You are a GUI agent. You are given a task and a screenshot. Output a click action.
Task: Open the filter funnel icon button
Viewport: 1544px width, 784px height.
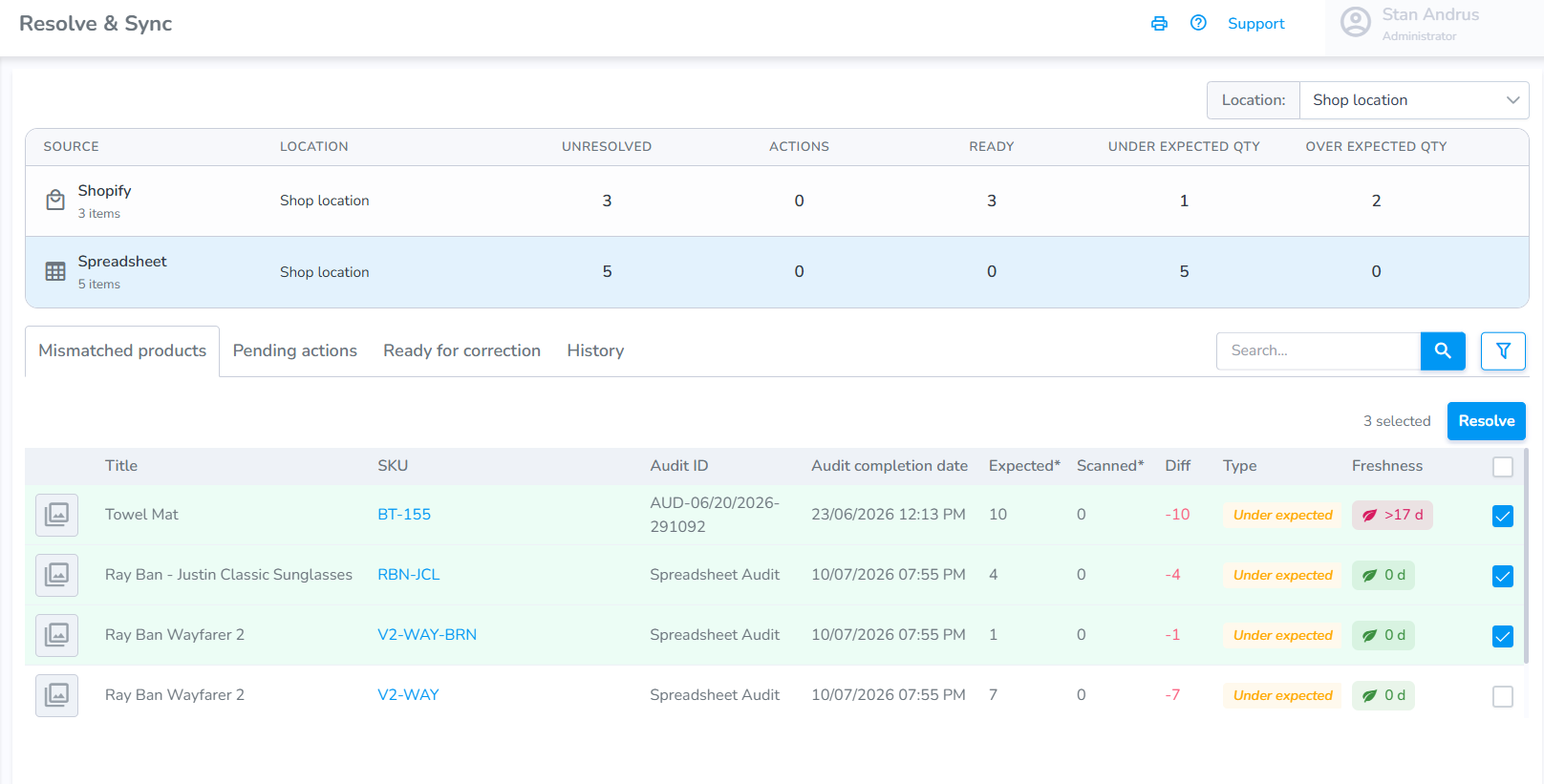coord(1503,350)
